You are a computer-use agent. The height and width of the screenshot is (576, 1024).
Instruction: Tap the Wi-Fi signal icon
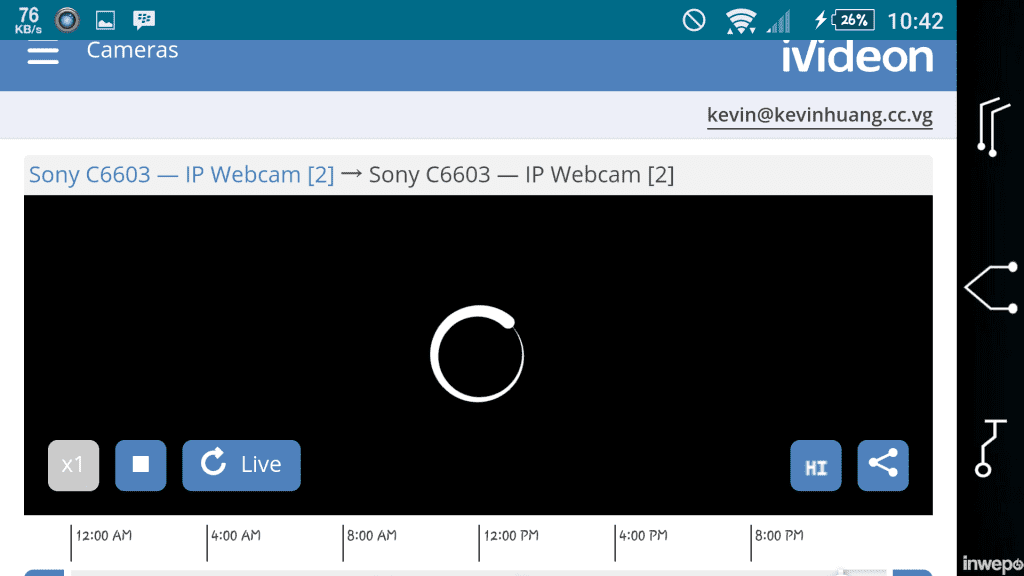pyautogui.click(x=739, y=19)
